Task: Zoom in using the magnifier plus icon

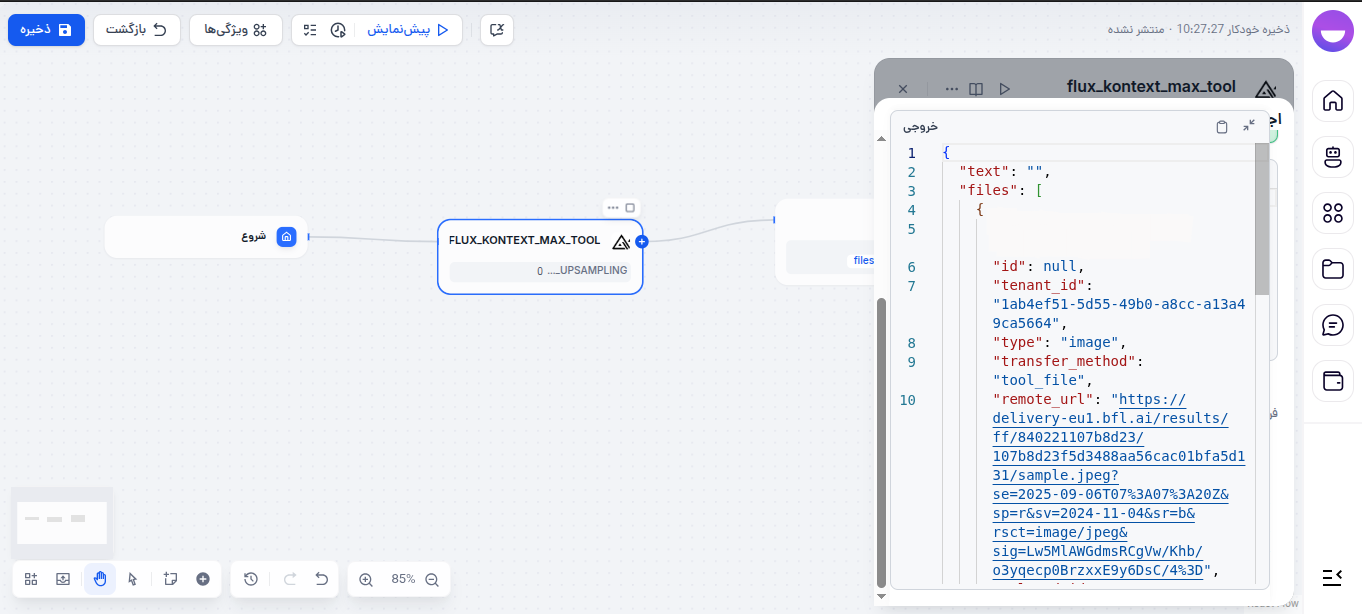Action: (365, 579)
